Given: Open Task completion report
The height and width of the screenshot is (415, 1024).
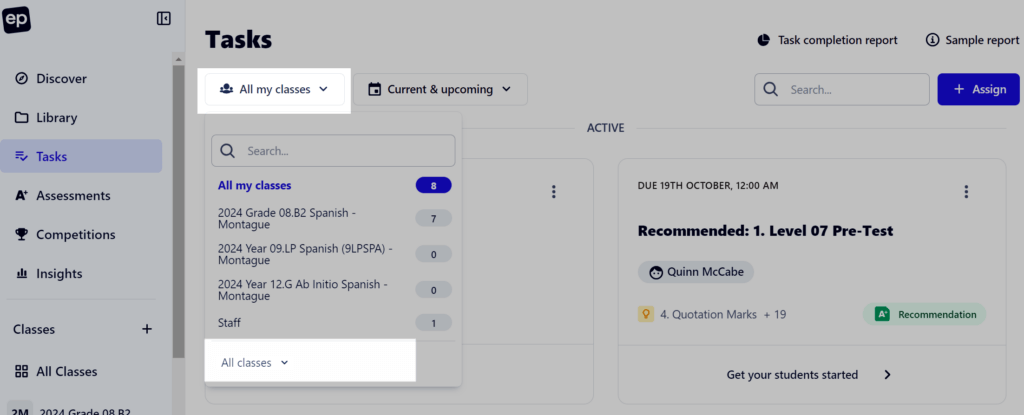Looking at the screenshot, I should 827,40.
